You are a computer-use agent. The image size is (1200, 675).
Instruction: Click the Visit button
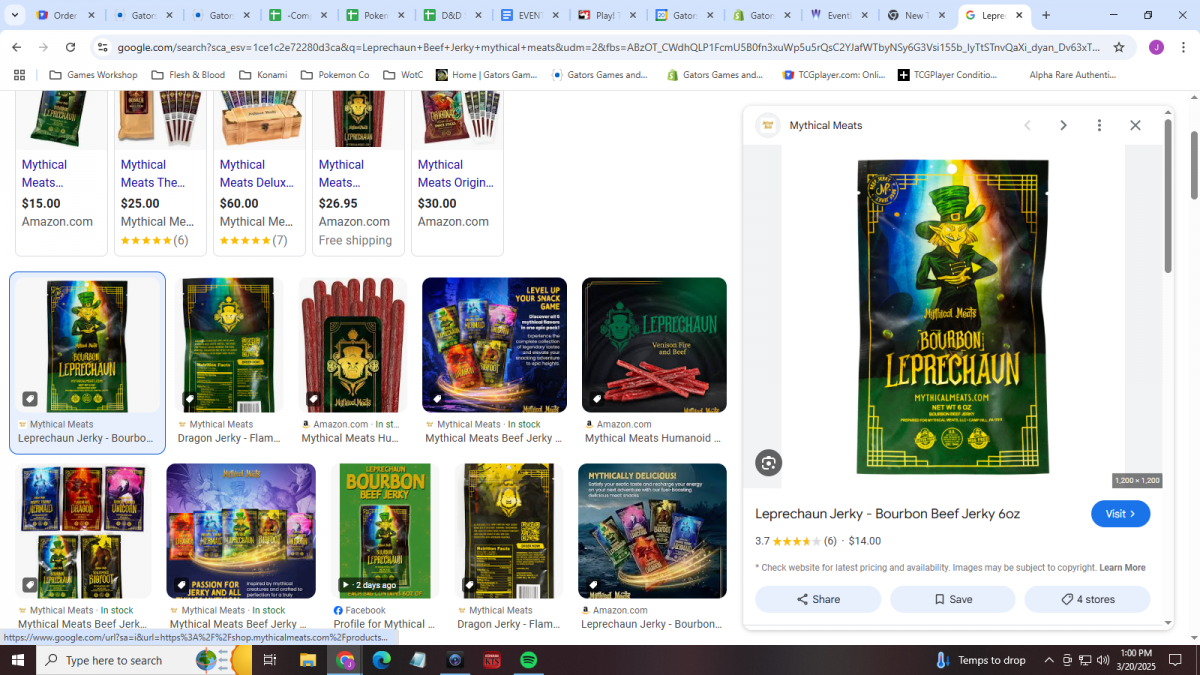tap(1120, 514)
